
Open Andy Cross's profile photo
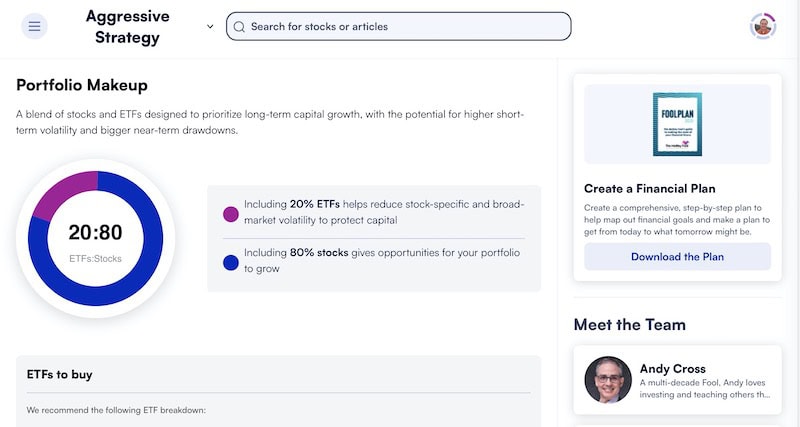pos(608,380)
